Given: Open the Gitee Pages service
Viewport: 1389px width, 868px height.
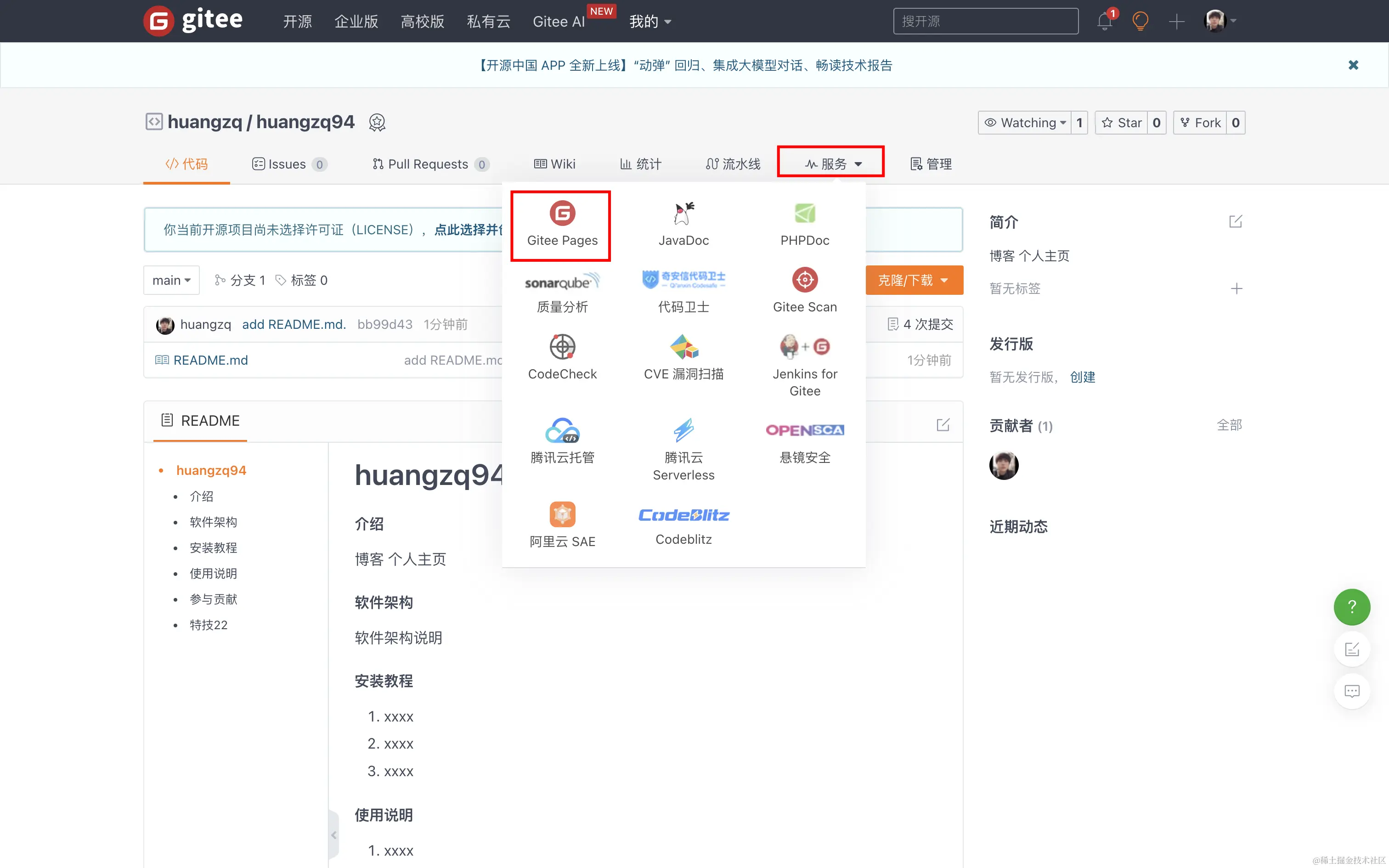Looking at the screenshot, I should pos(562,225).
